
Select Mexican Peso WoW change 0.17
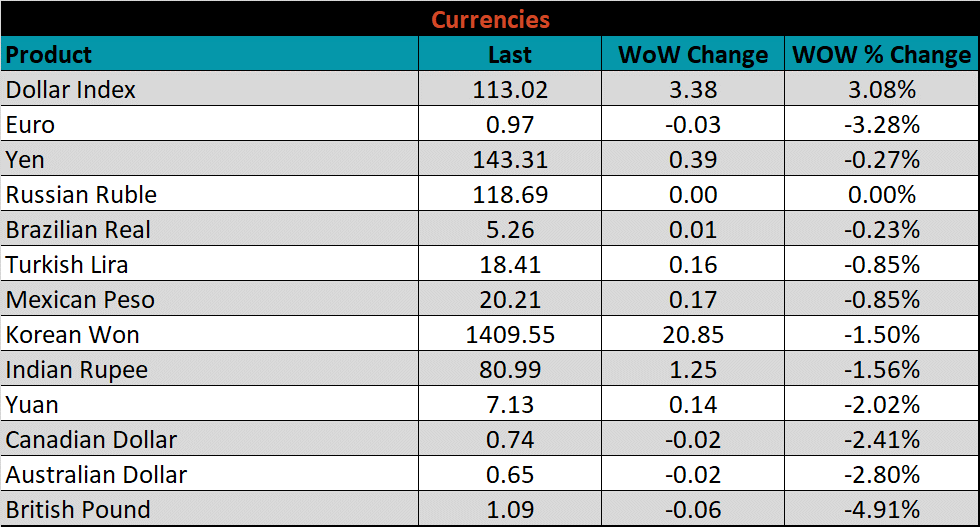click(693, 300)
